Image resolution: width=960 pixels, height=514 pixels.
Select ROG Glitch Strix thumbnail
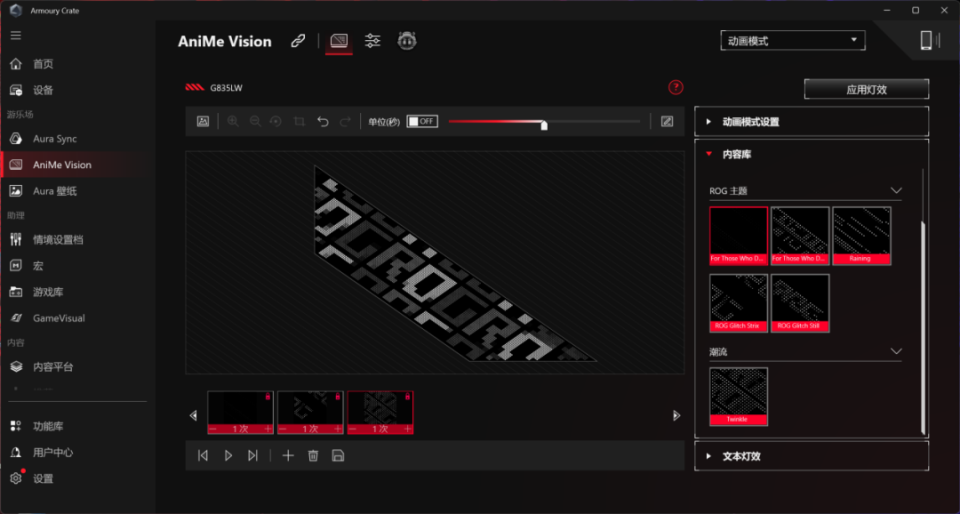point(738,303)
